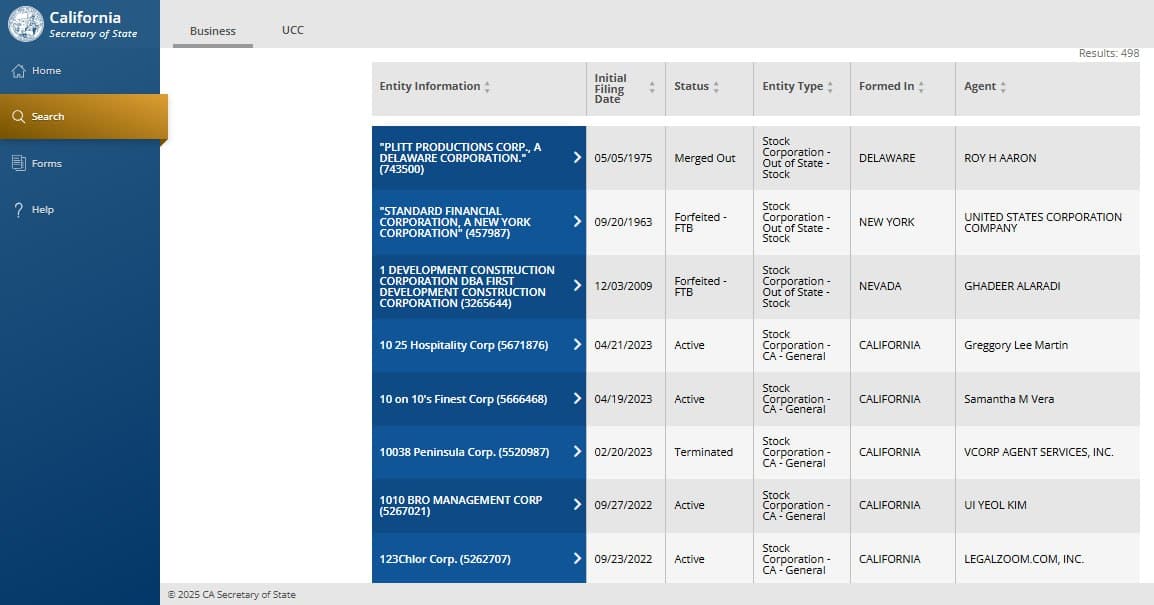
Task: Sort results by Status column arrows
Action: point(716,87)
